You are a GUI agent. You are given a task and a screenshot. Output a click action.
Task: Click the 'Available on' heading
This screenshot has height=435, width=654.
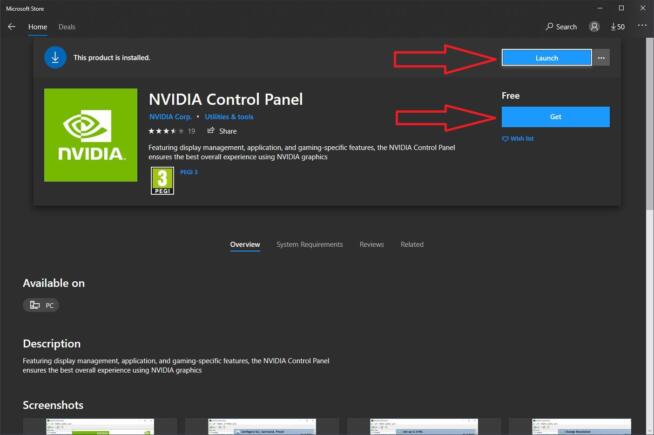click(54, 283)
